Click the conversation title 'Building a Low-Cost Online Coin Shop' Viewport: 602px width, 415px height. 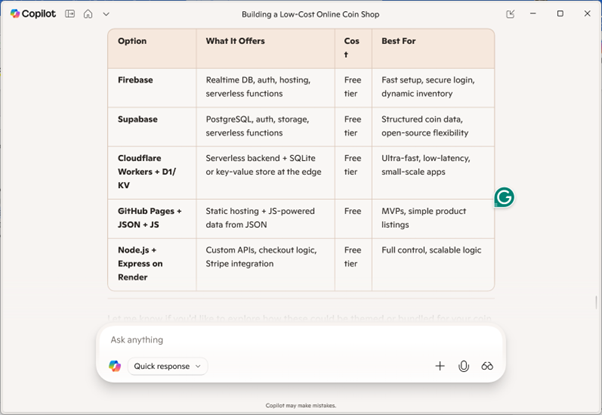[310, 14]
